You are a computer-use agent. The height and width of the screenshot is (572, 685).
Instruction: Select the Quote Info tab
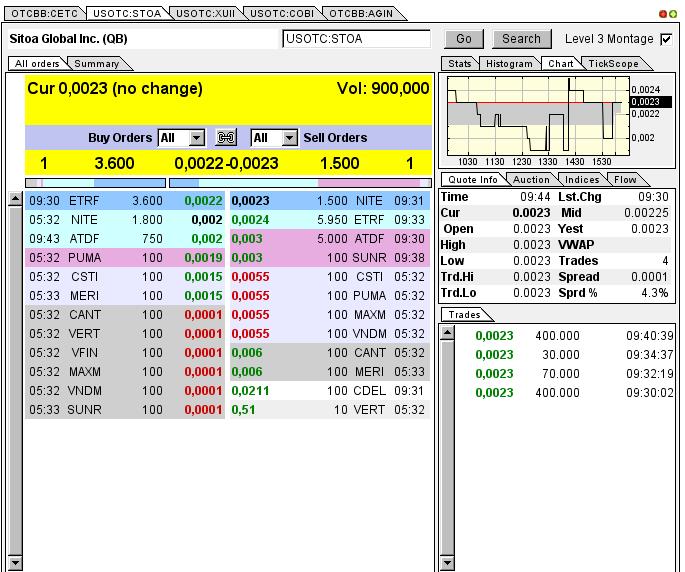[x=473, y=180]
